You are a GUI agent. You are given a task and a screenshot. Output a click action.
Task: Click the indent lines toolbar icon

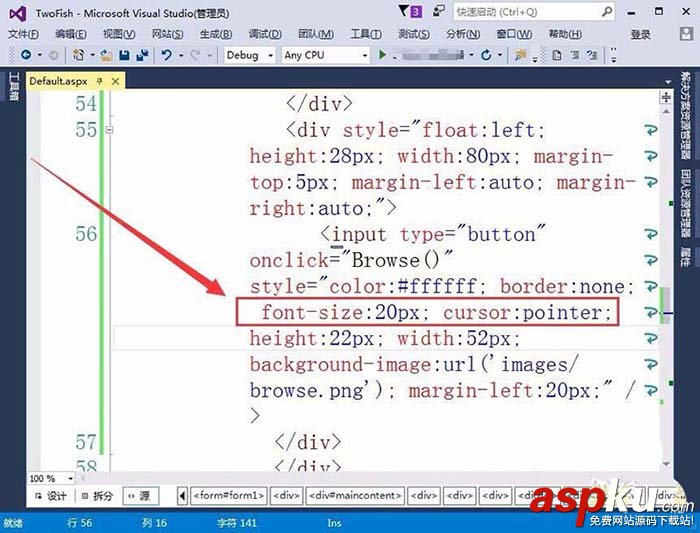point(575,55)
